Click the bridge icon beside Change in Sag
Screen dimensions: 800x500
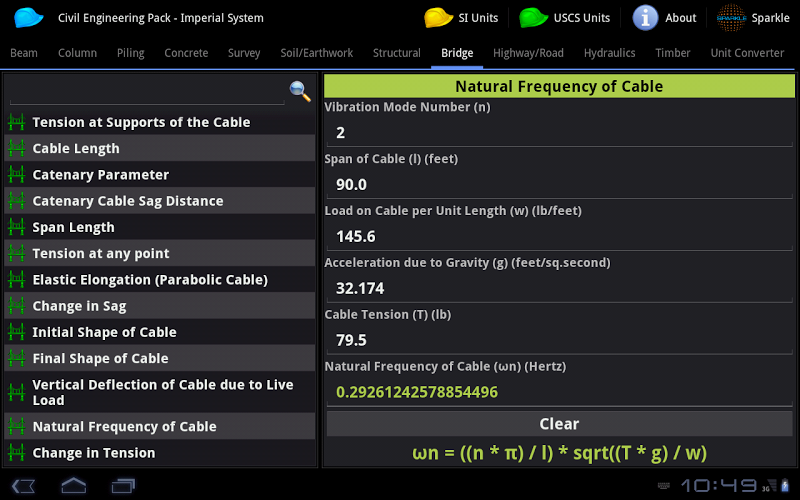coord(16,306)
